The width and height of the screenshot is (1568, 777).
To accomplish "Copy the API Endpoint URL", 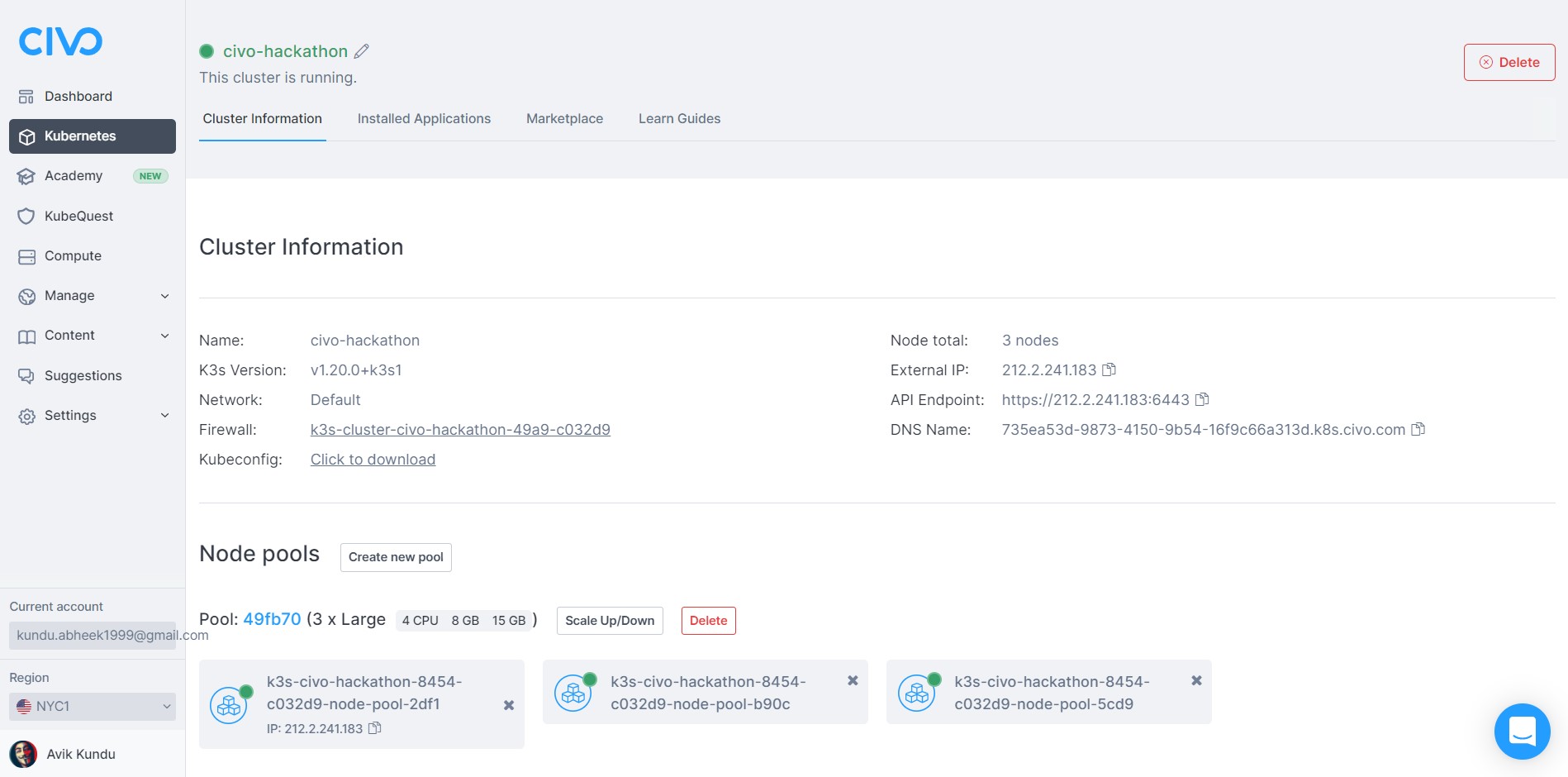I will pos(1203,399).
